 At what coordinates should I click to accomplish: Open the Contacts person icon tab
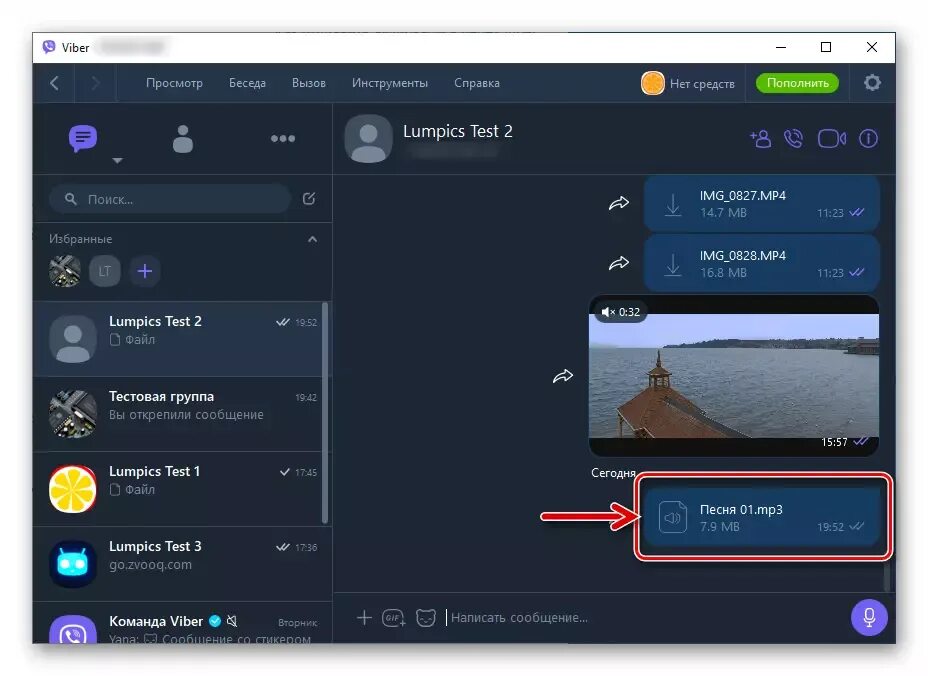tap(183, 139)
